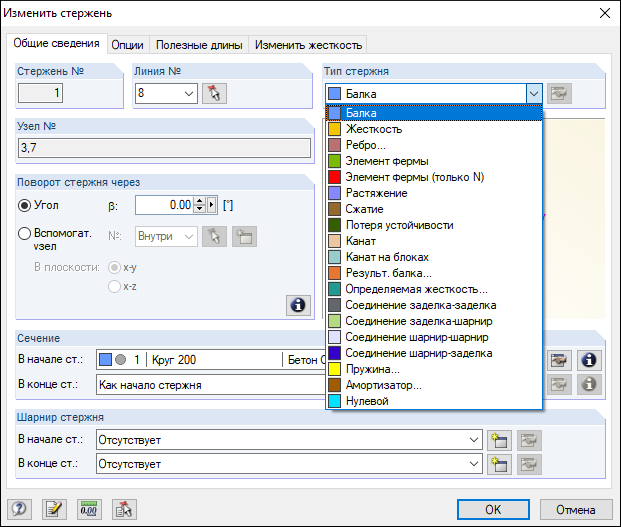
Task: Open the help icon at bottom left
Action: pyautogui.click(x=19, y=509)
